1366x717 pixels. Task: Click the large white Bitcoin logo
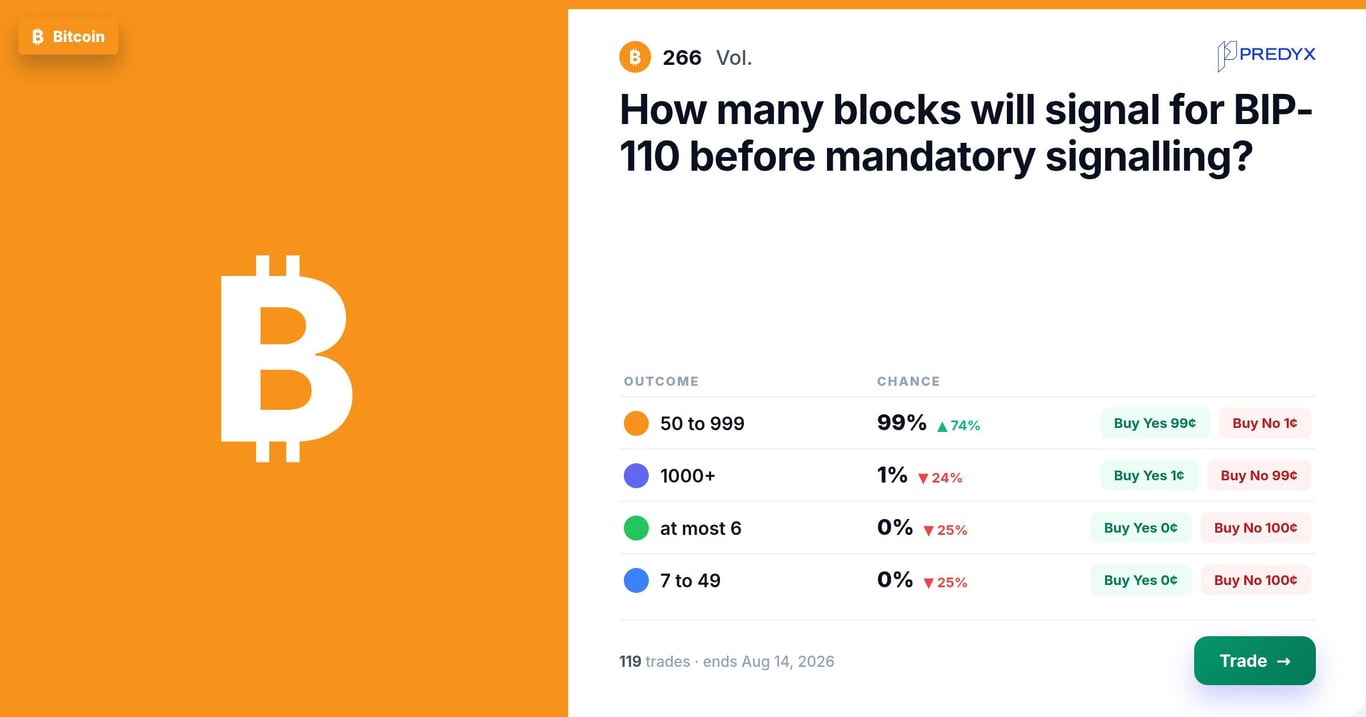pos(286,358)
